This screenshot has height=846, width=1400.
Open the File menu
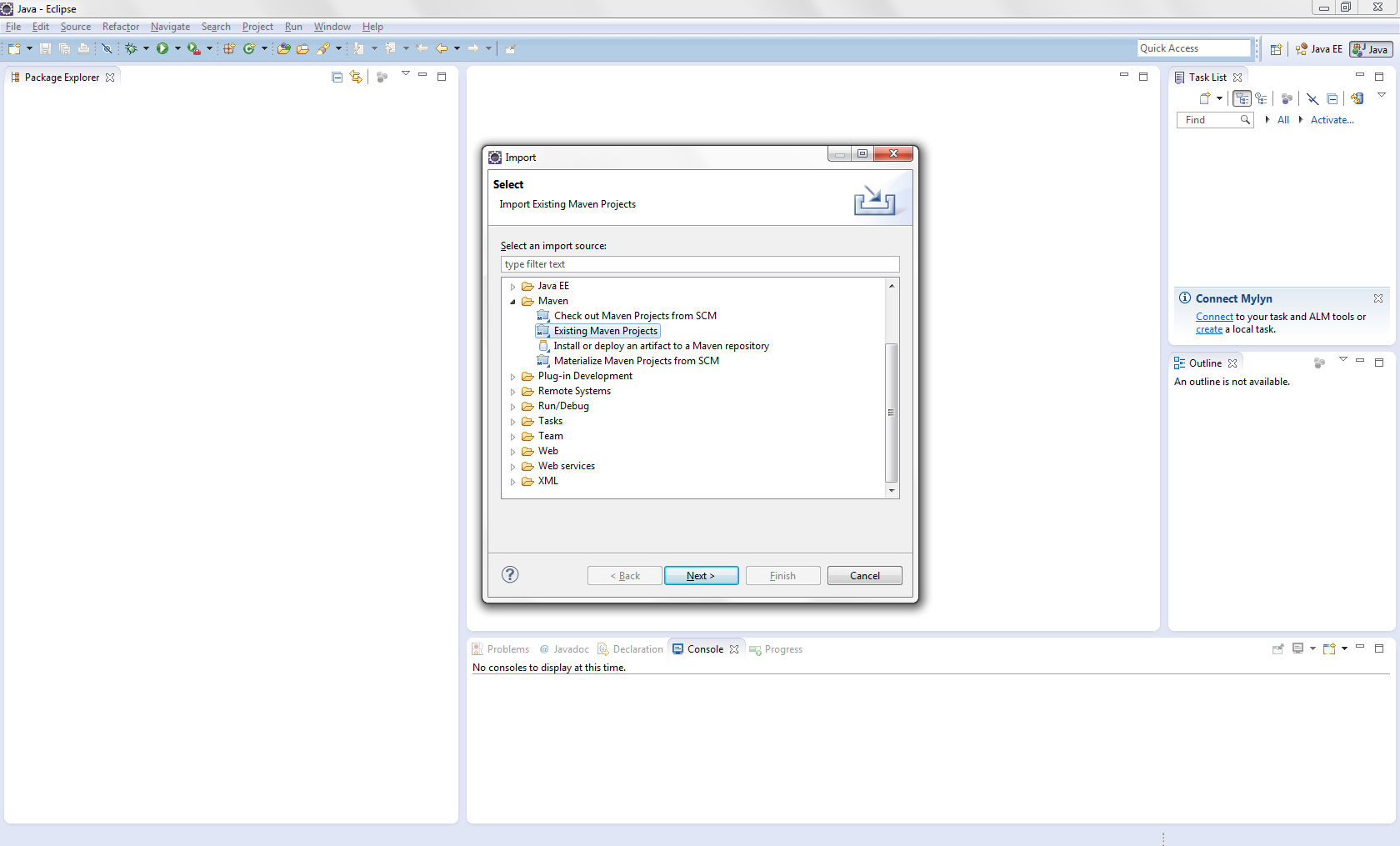tap(13, 27)
